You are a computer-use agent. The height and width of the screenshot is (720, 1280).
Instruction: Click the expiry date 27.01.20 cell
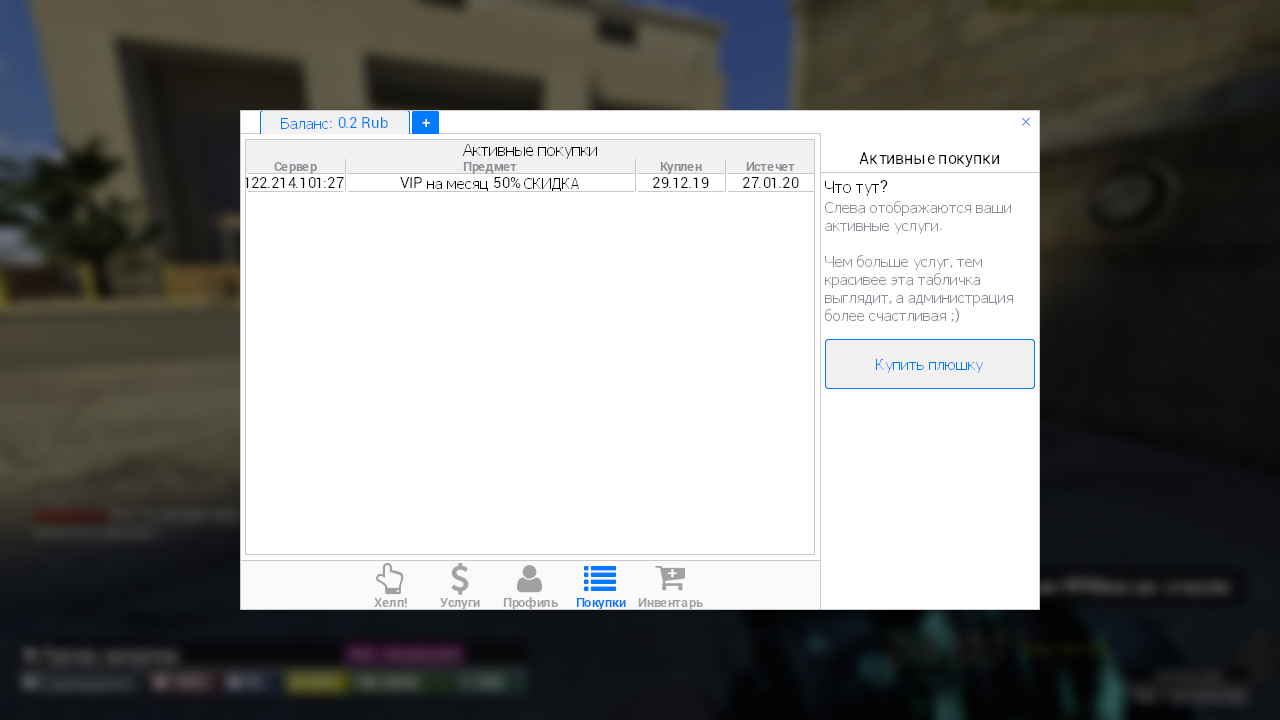coord(770,183)
